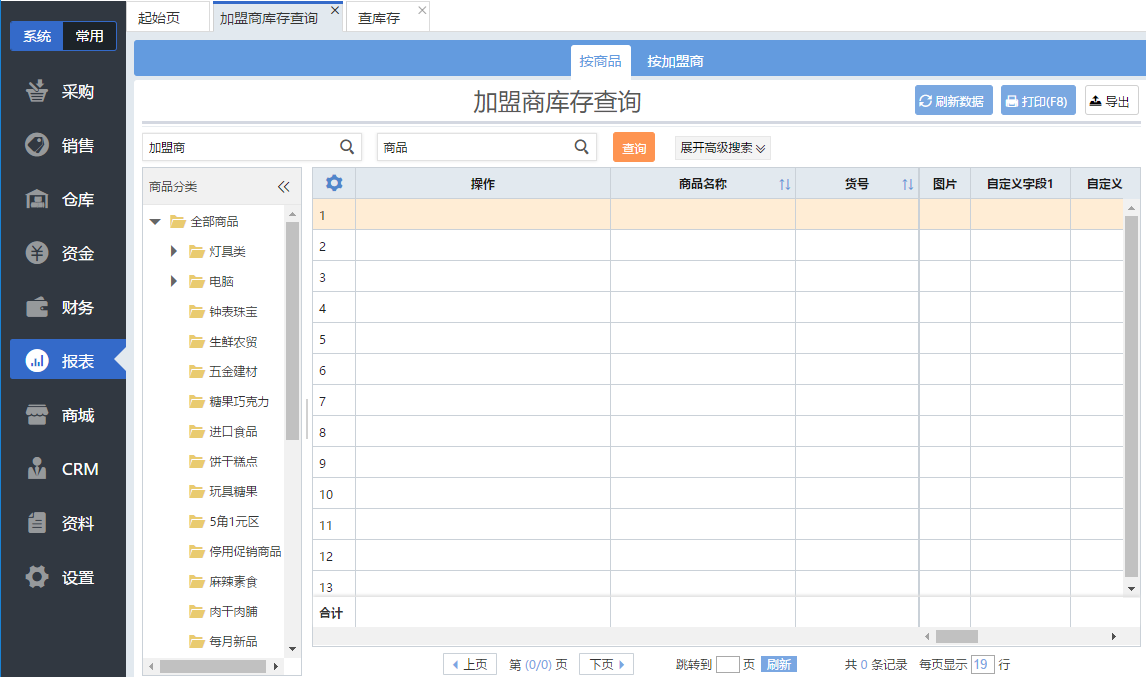This screenshot has height=677, width=1146.
Task: Open the 财务 finance wallet icon
Action: coord(37,308)
